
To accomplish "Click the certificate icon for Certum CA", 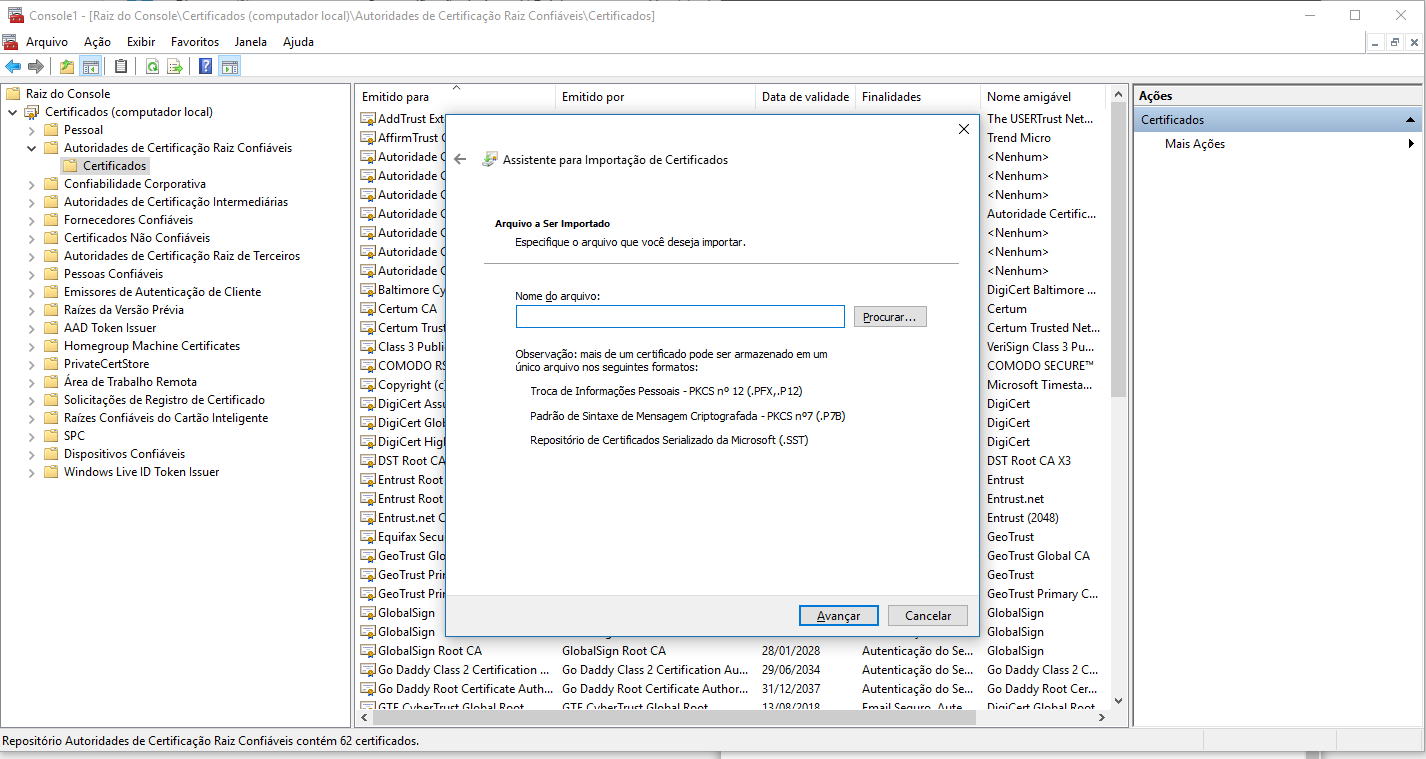I will (368, 309).
